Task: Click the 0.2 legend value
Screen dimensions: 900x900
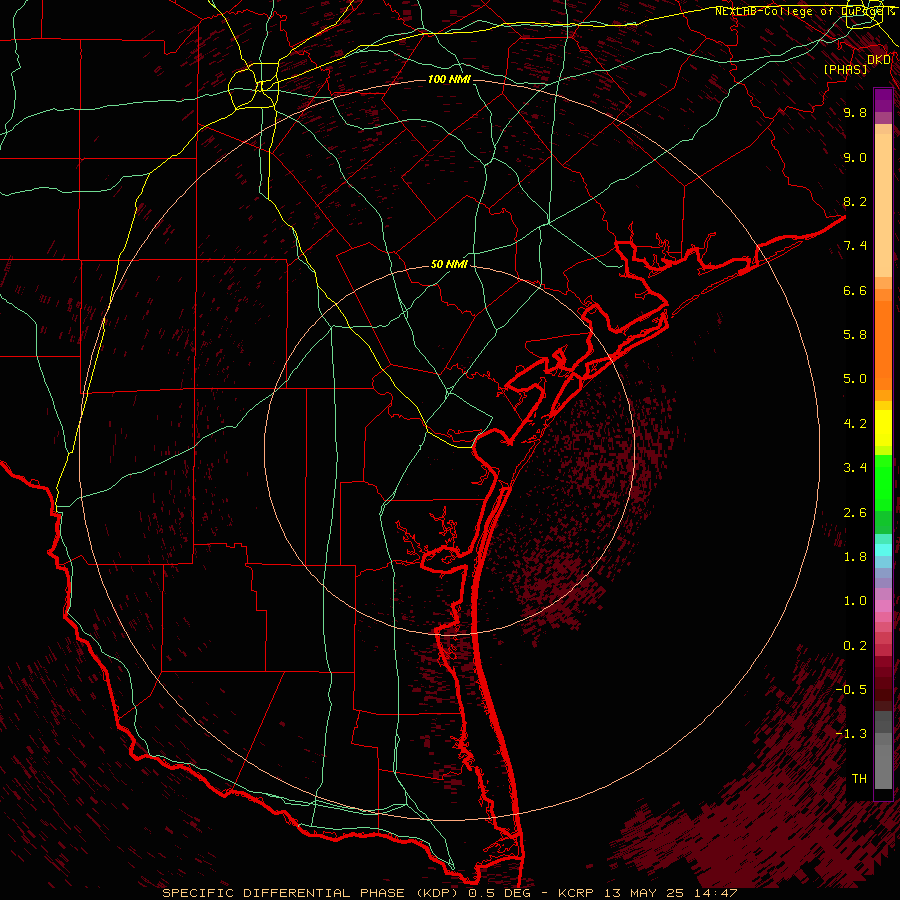Action: 855,646
